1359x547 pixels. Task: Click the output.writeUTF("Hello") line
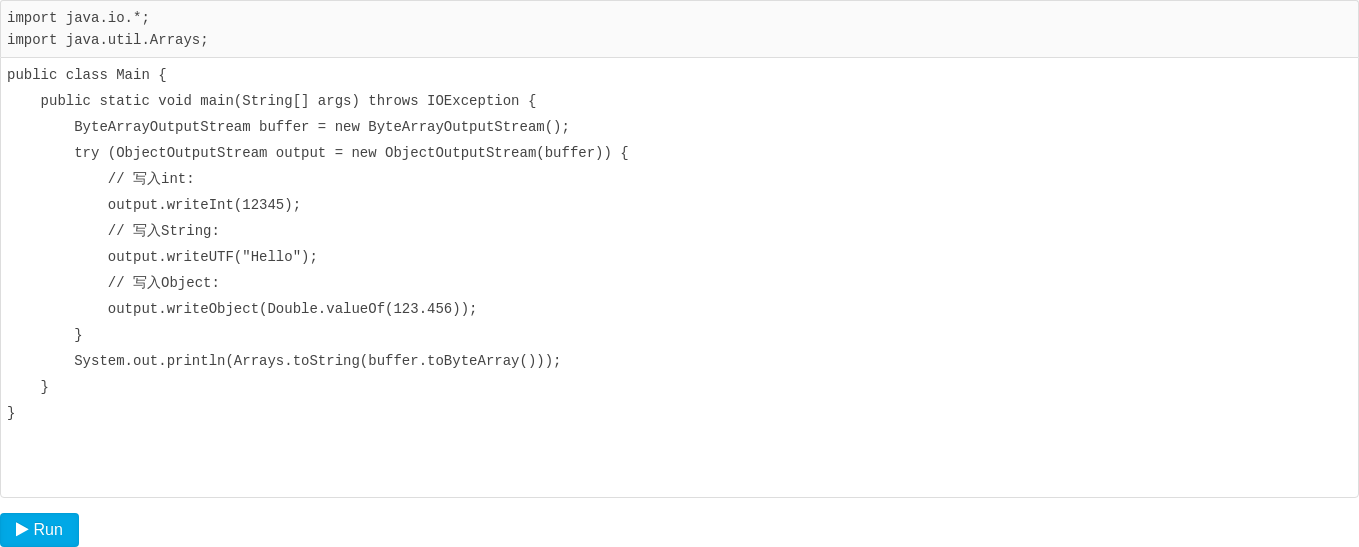[213, 257]
